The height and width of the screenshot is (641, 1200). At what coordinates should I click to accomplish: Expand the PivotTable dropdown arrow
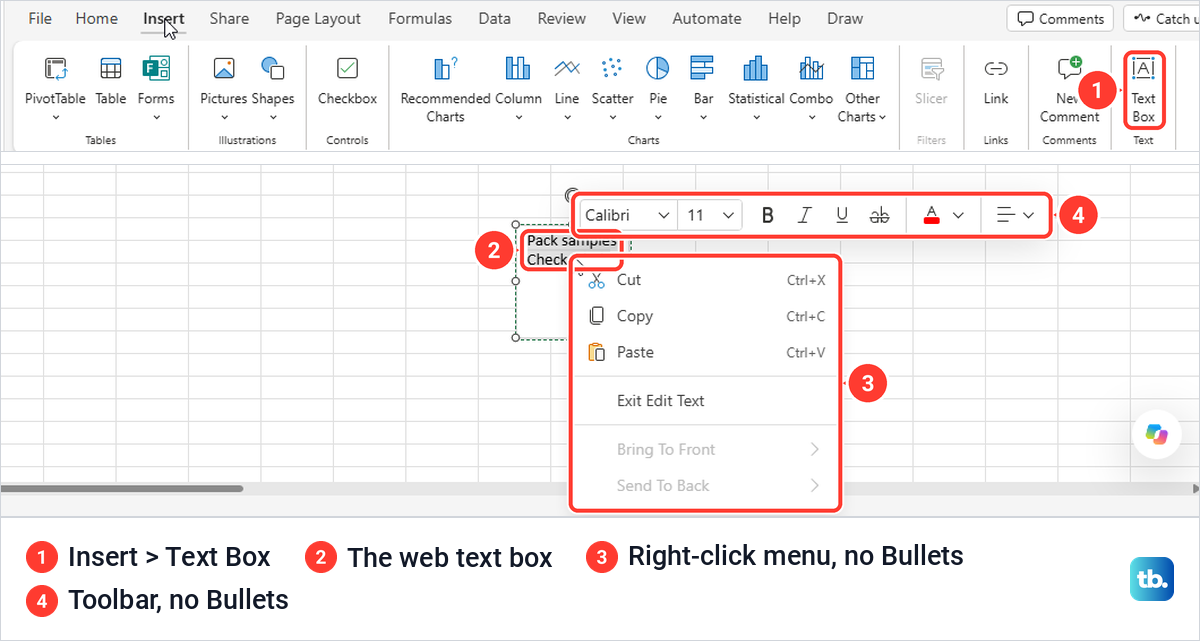coord(55,117)
